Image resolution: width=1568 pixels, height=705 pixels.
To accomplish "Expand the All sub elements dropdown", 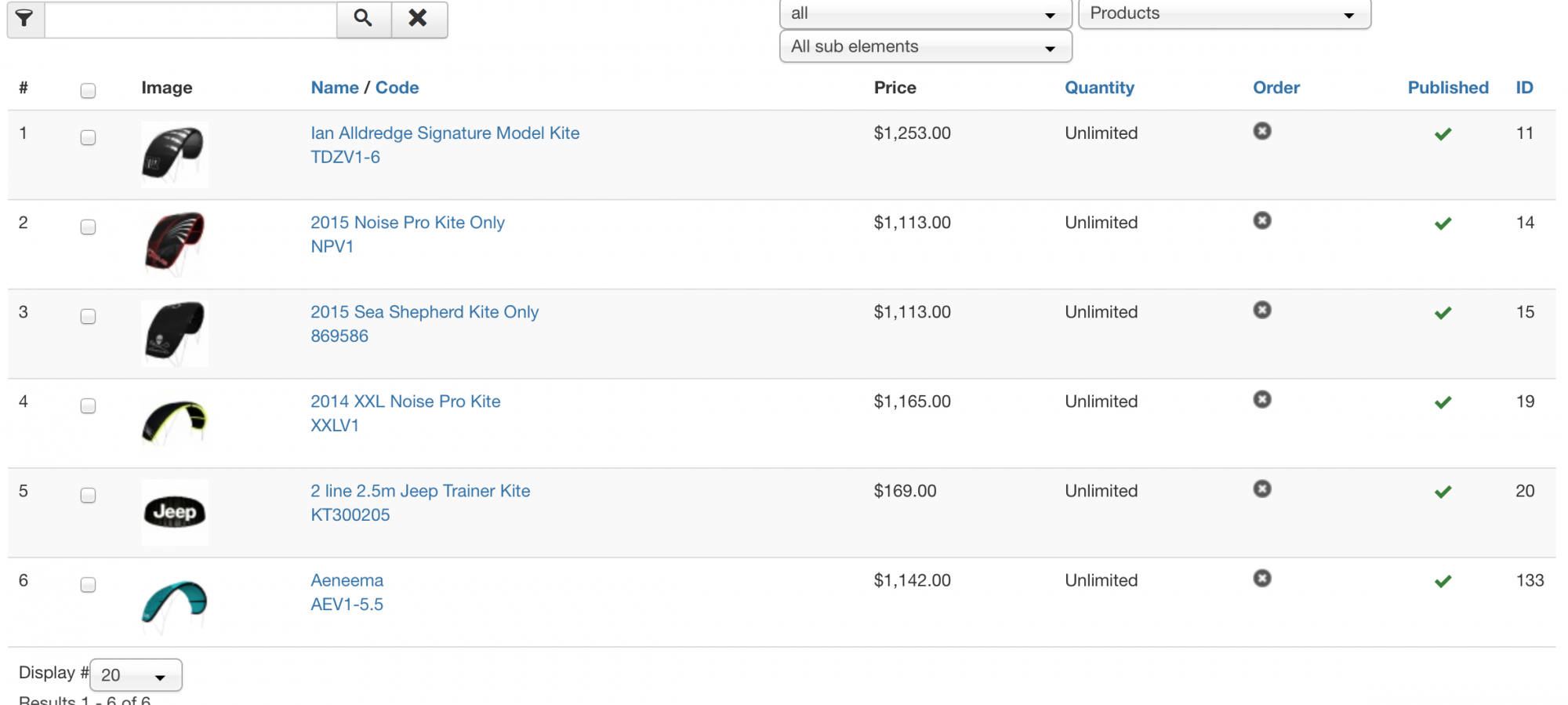I will [925, 47].
